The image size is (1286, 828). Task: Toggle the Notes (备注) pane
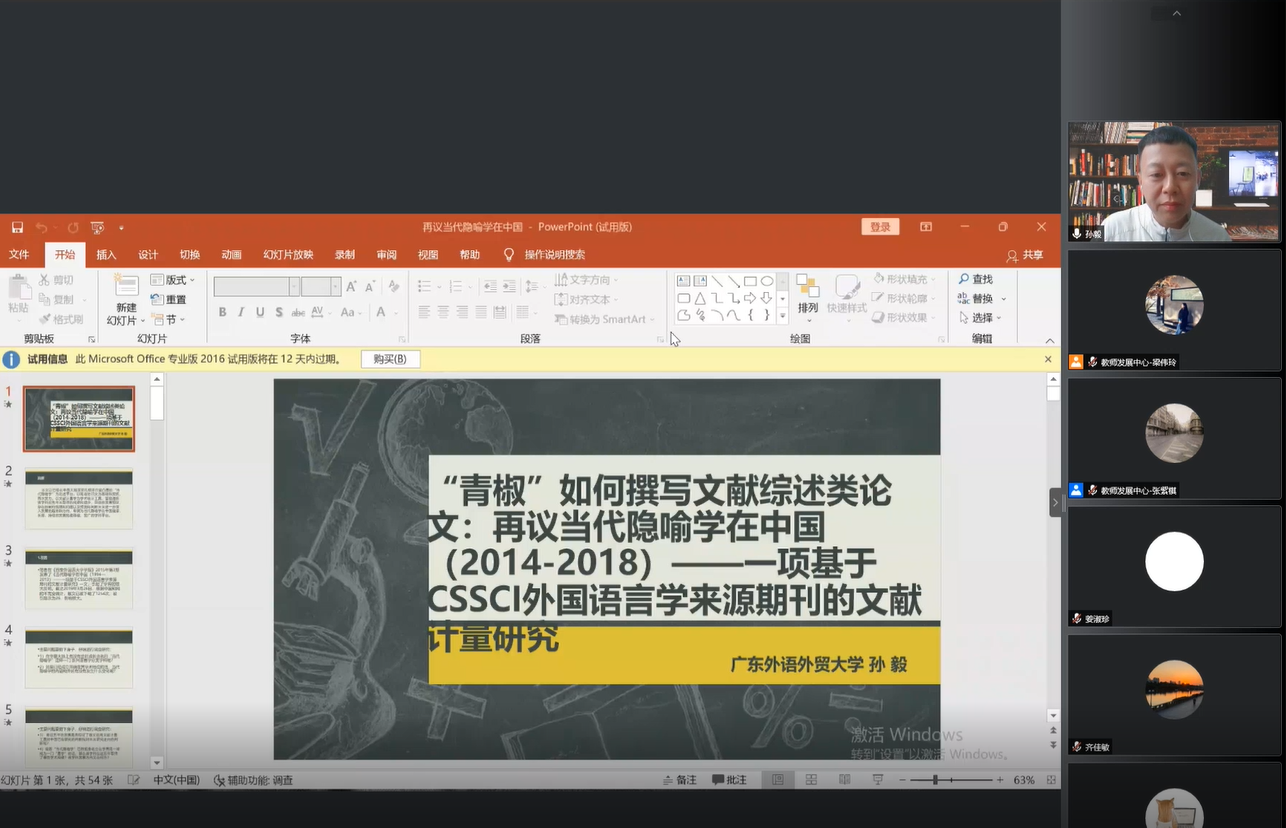pos(680,780)
